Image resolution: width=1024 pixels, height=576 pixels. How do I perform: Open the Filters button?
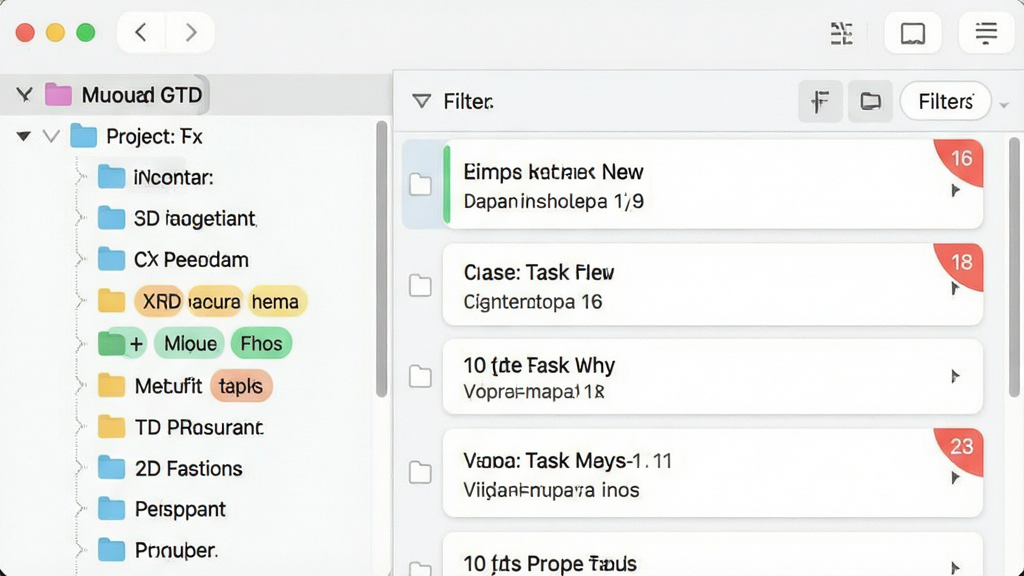point(945,101)
